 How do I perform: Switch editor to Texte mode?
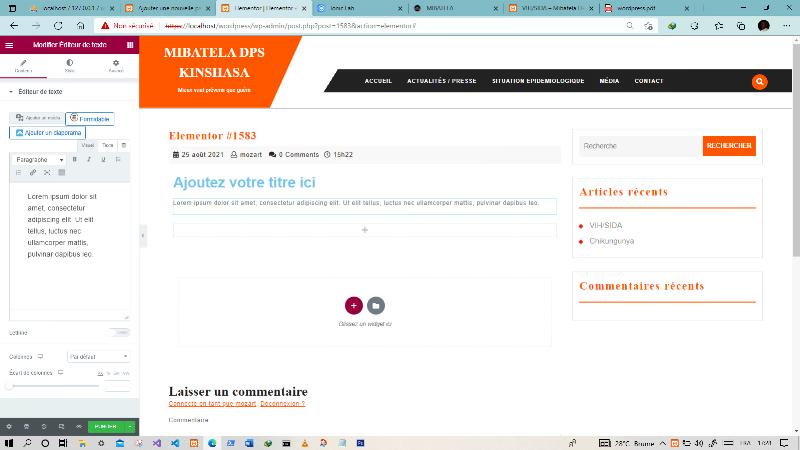coord(108,145)
